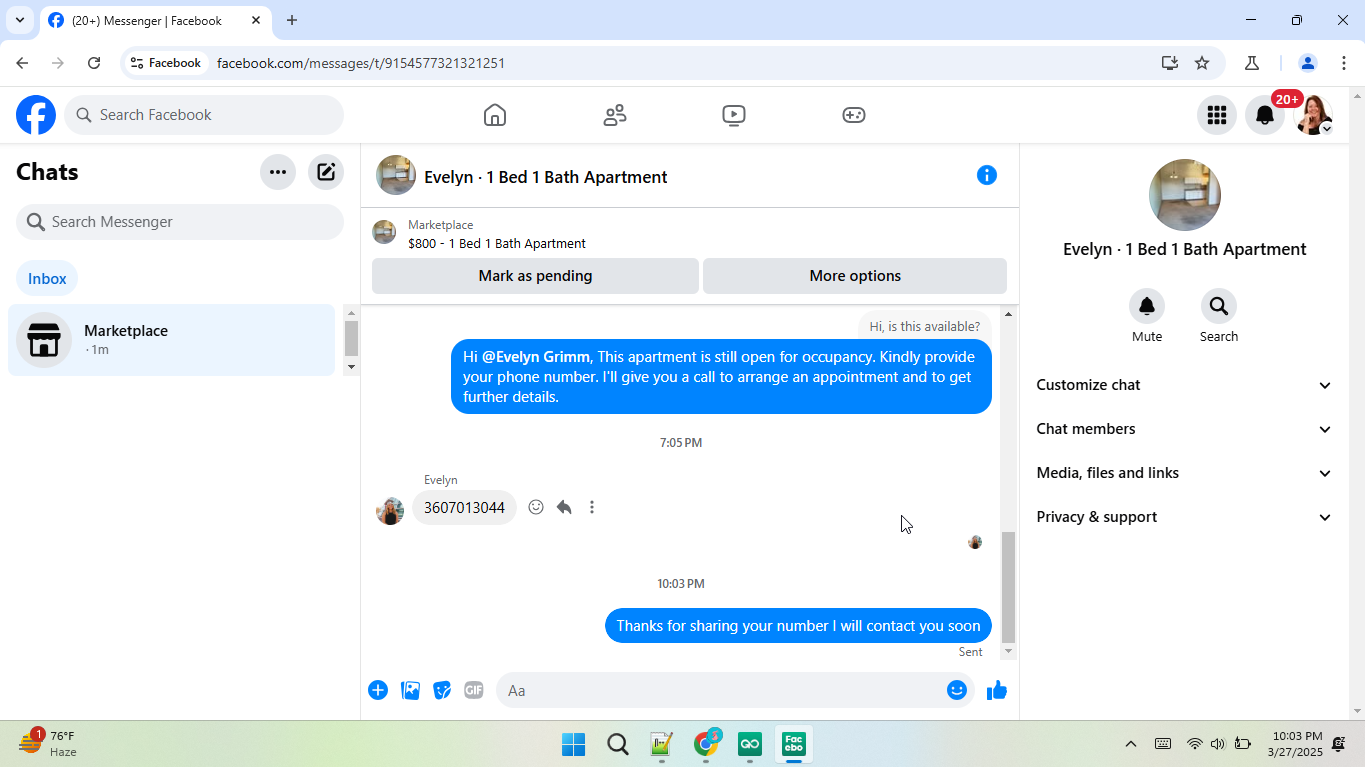Open the emoji picker in message box
This screenshot has width=1365, height=767.
click(957, 690)
